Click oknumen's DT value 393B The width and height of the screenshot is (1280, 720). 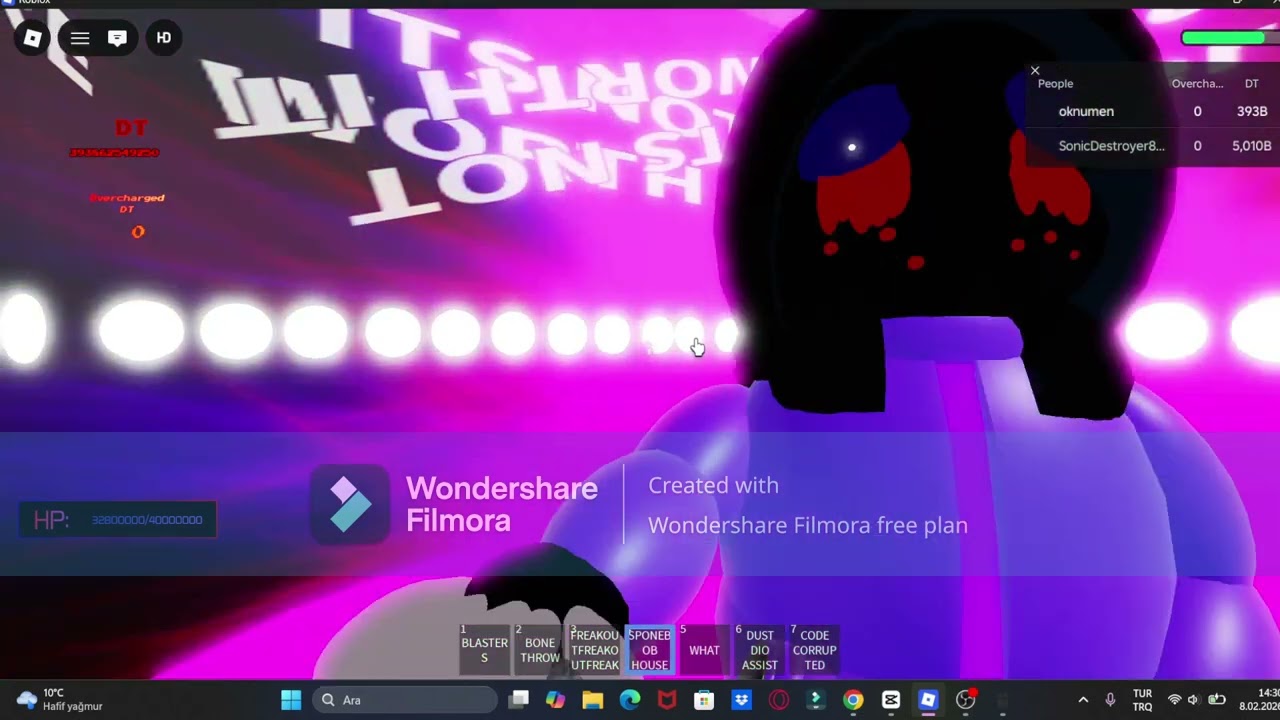tap(1252, 112)
